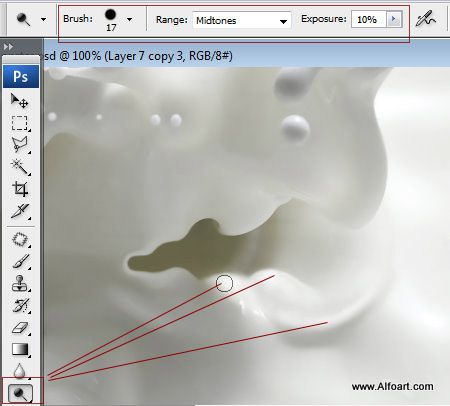Select the History Brush tool

20,306
